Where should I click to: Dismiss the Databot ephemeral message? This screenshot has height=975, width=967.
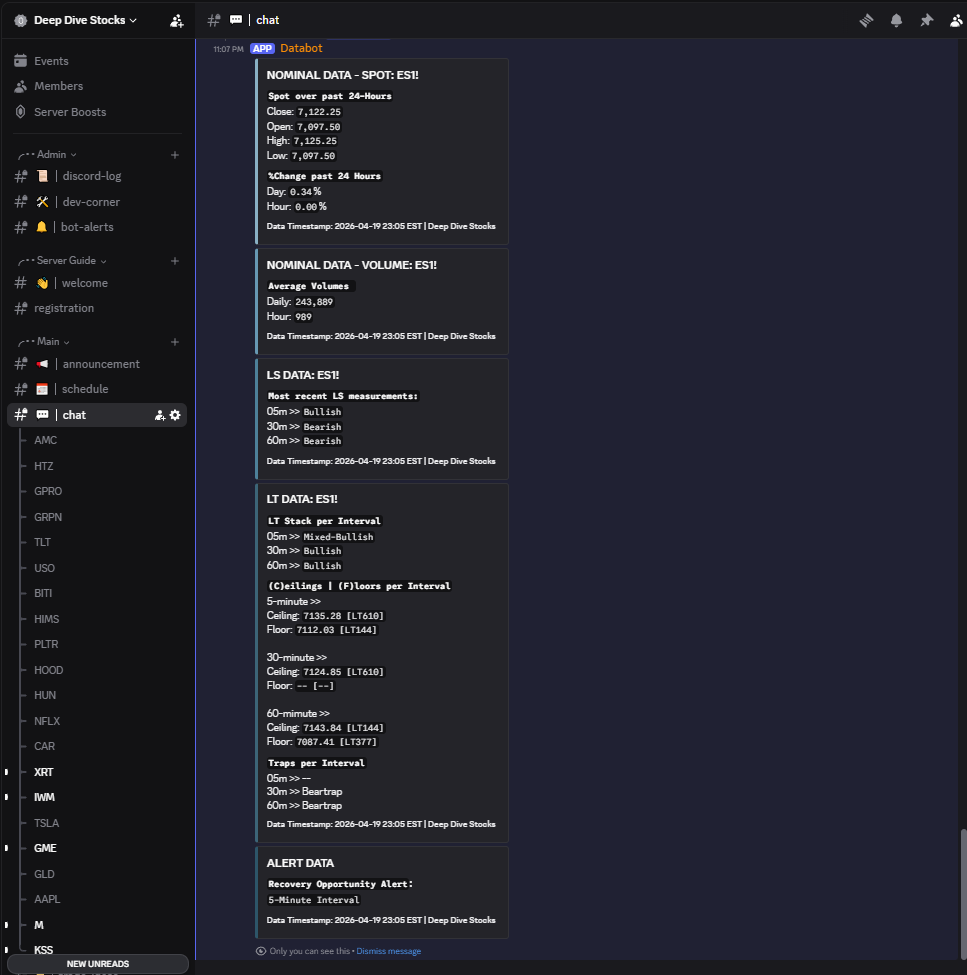pos(388,951)
